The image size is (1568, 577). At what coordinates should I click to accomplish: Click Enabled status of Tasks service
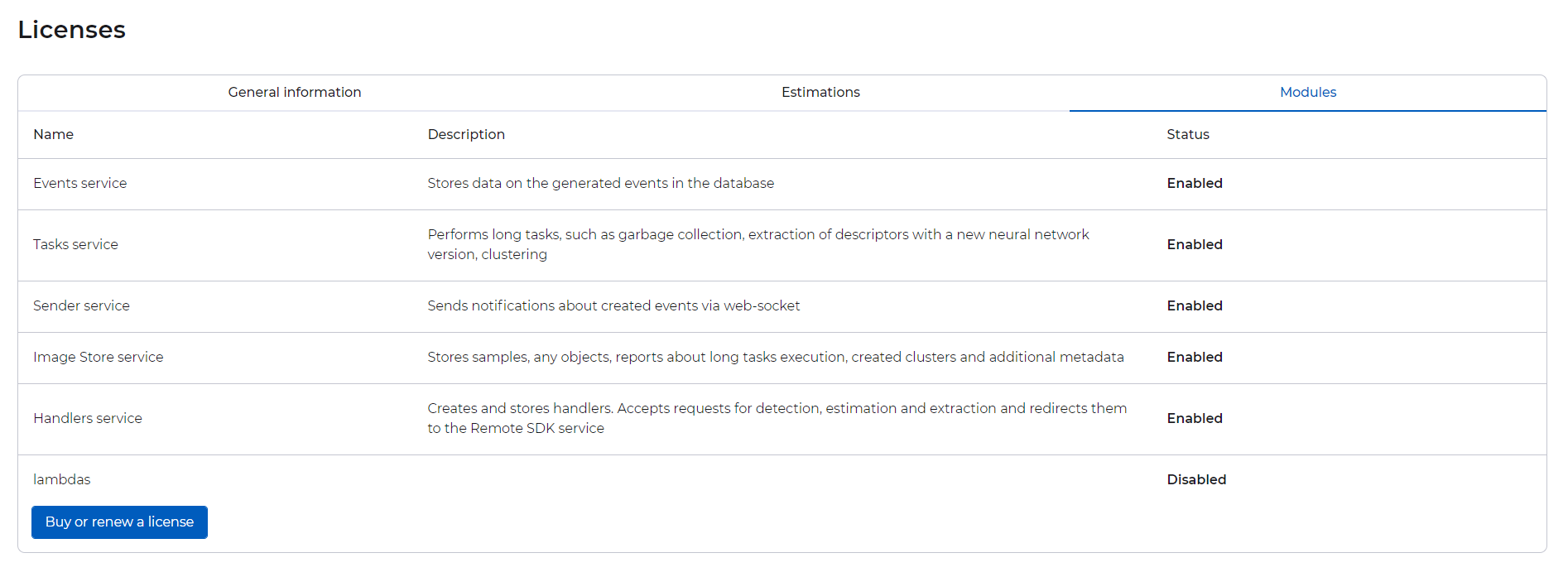(1195, 245)
